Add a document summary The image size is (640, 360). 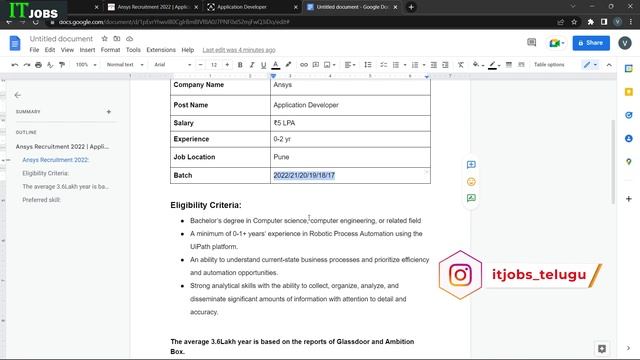109,111
